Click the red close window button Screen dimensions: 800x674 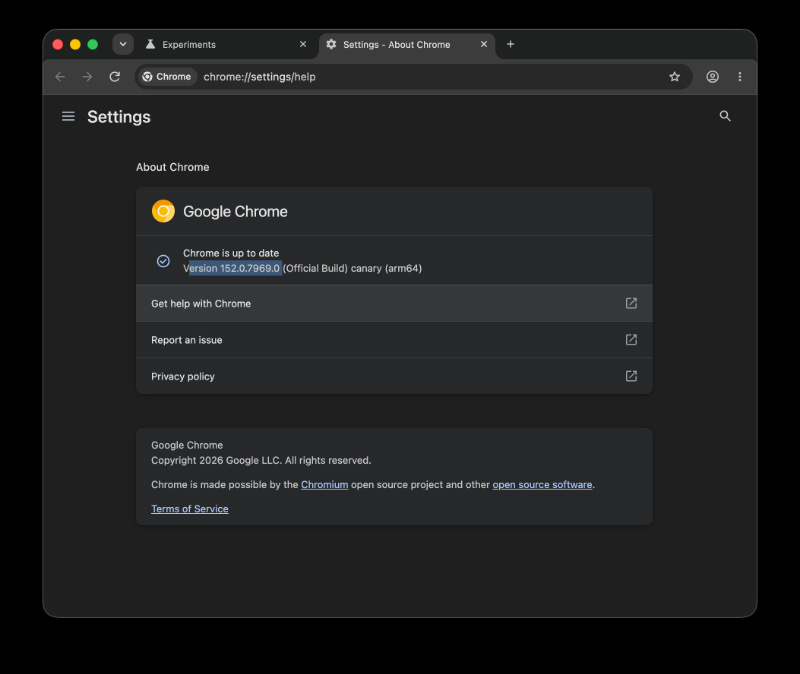click(58, 44)
